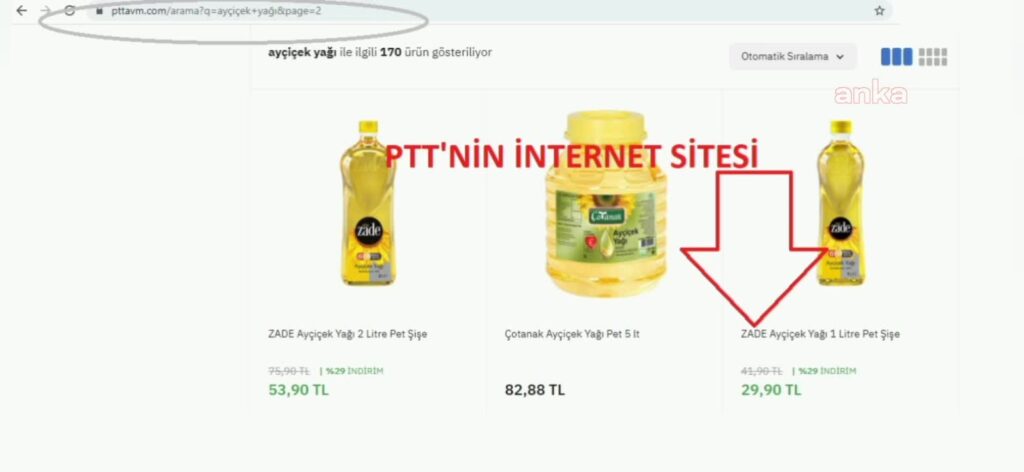The image size is (1024, 472).
Task: Click the 29,90 TL discounted price
Action: [771, 390]
